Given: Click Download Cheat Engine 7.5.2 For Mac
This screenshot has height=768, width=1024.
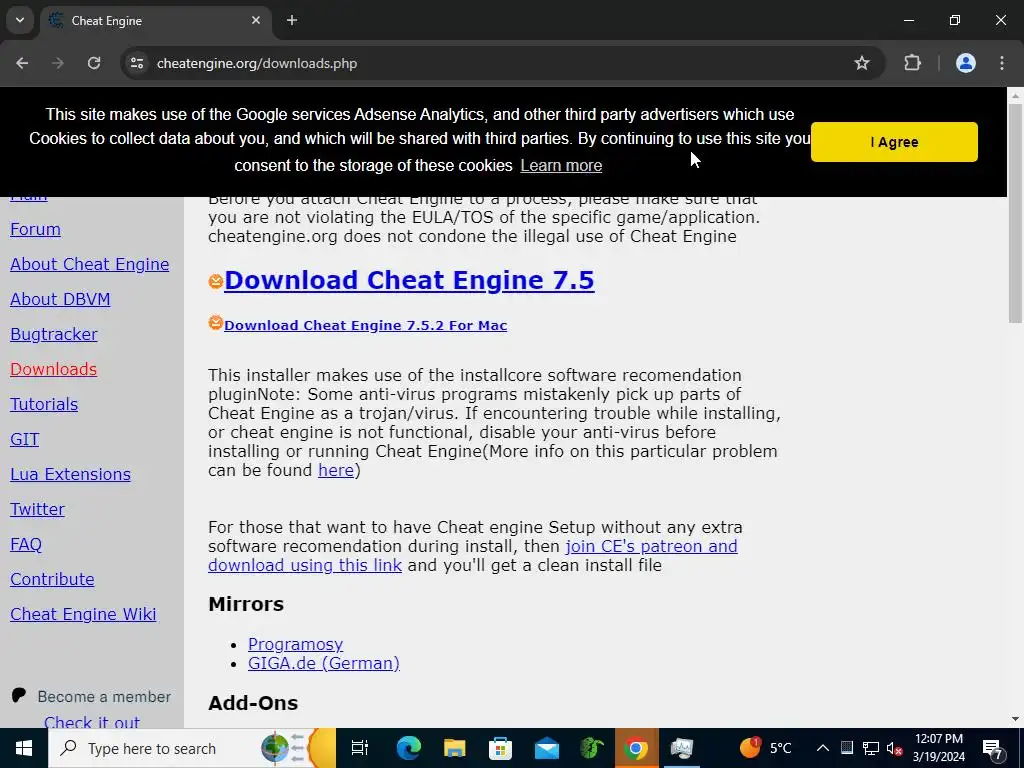Looking at the screenshot, I should coord(366,325).
